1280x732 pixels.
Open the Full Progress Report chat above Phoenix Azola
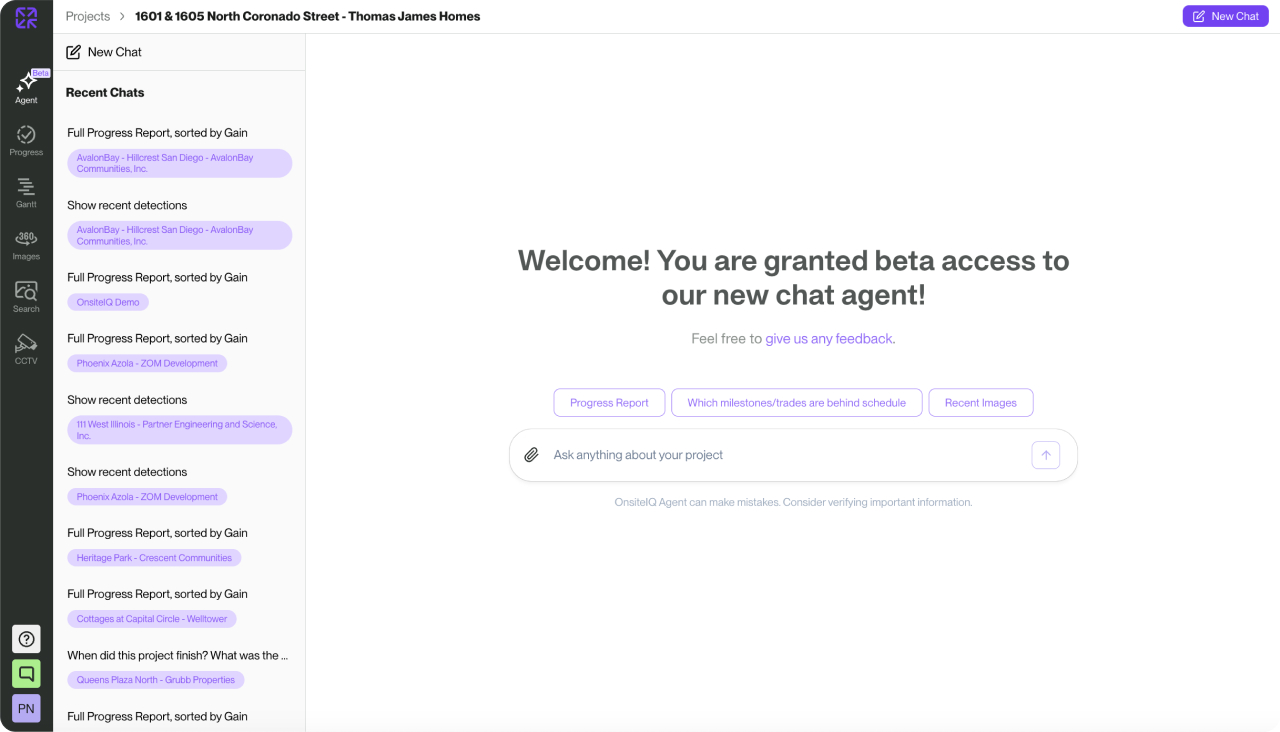pos(157,338)
